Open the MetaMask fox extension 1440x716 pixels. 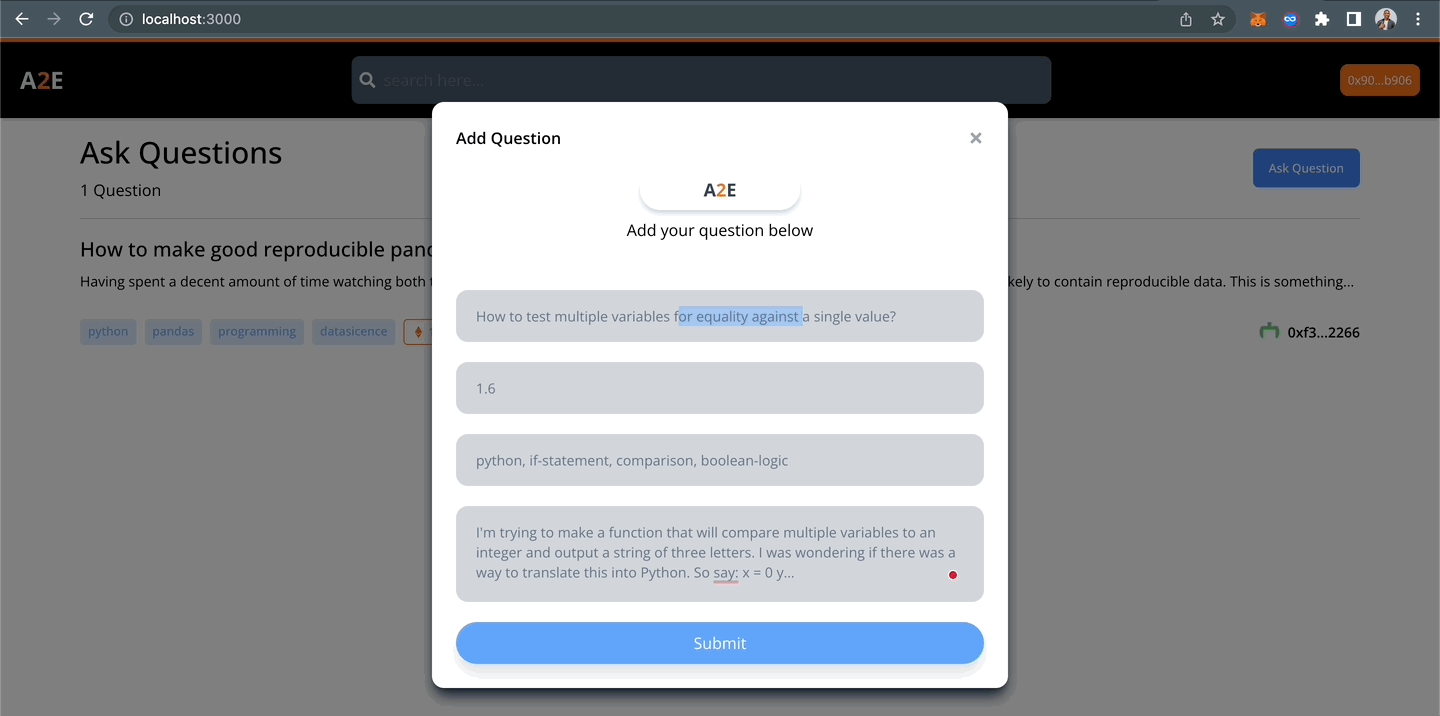pyautogui.click(x=1258, y=19)
